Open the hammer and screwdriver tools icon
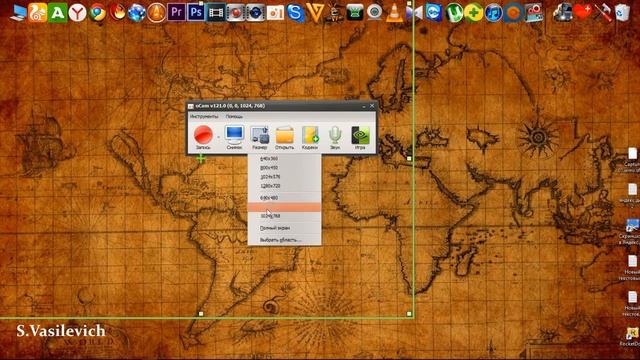Viewport: 640px width, 360px height. [602, 13]
